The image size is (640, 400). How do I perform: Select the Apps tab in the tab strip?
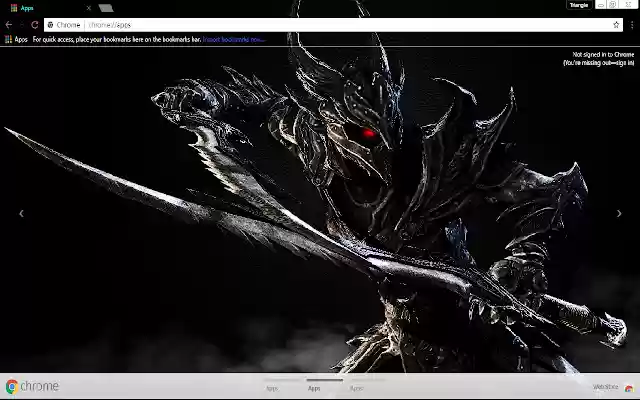click(49, 8)
